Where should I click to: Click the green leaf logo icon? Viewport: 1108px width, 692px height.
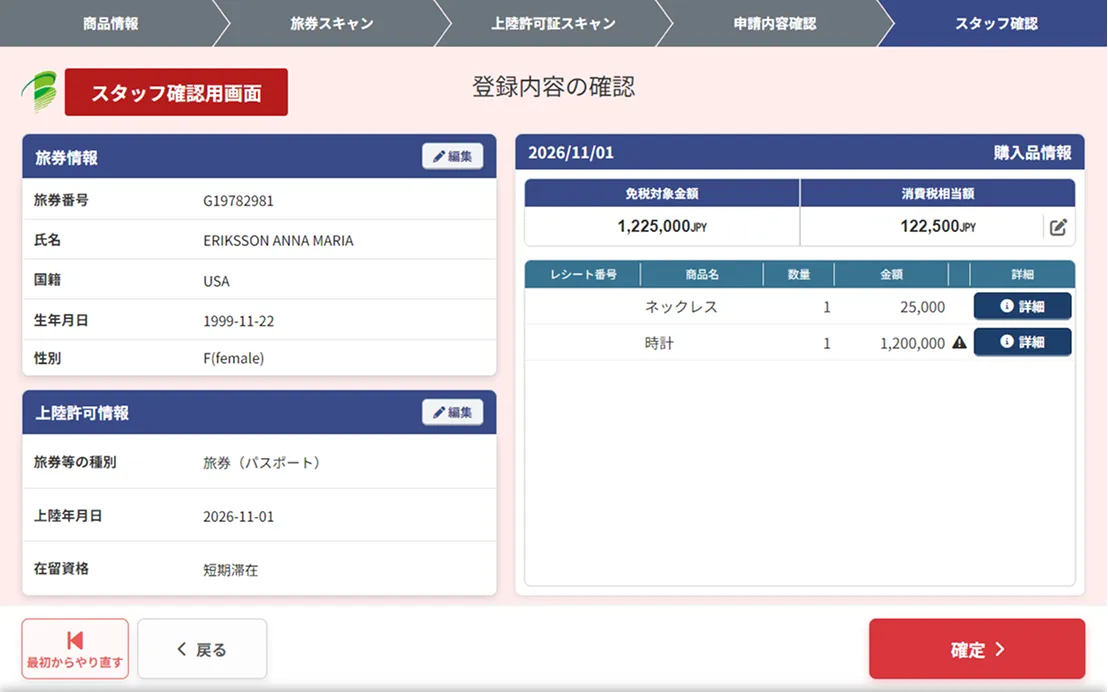40,92
